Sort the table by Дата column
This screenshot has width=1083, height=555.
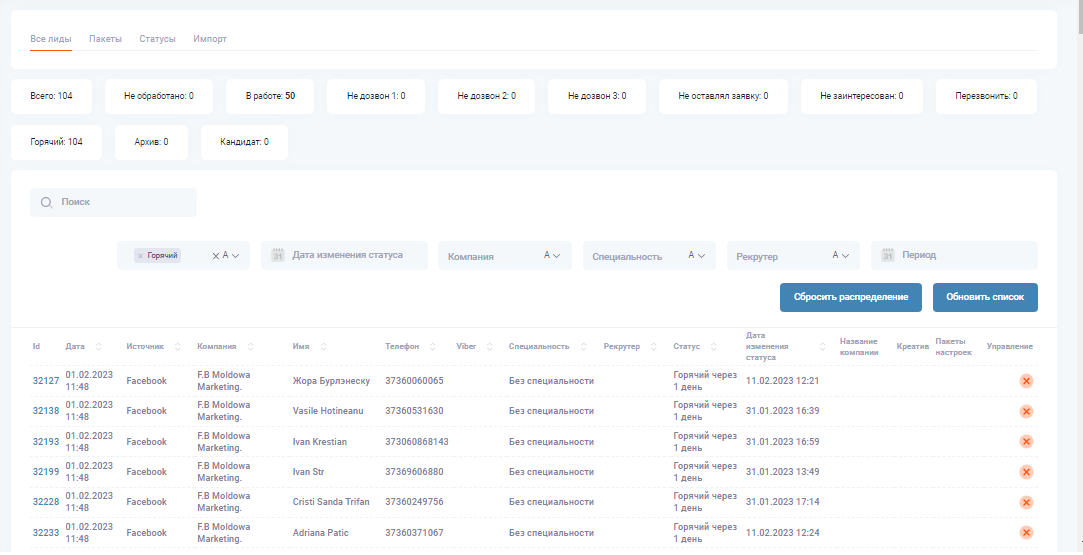pos(98,347)
